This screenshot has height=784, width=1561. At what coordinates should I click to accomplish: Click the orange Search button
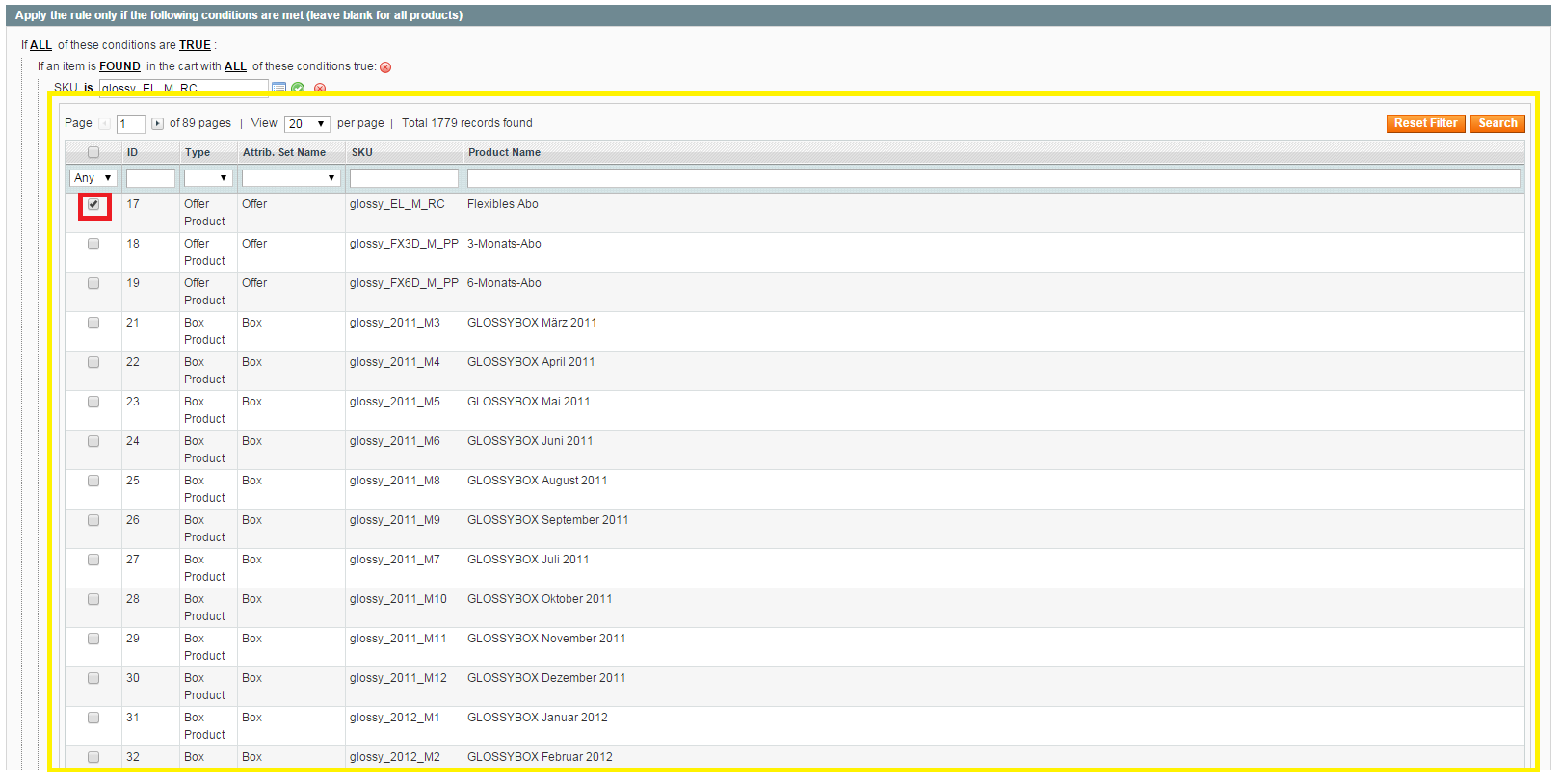click(1497, 123)
